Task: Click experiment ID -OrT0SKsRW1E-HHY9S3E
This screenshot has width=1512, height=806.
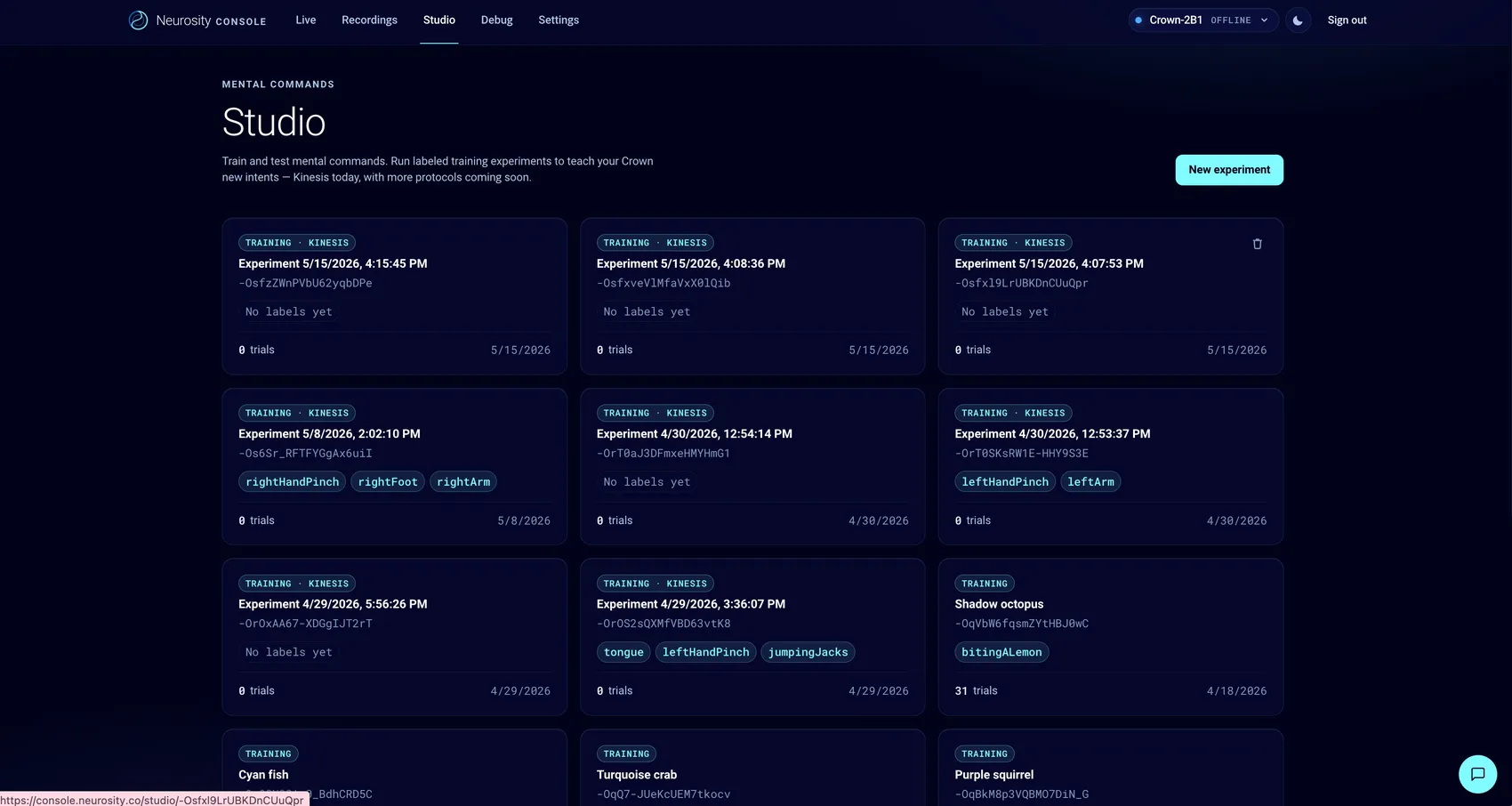Action: click(x=1021, y=454)
